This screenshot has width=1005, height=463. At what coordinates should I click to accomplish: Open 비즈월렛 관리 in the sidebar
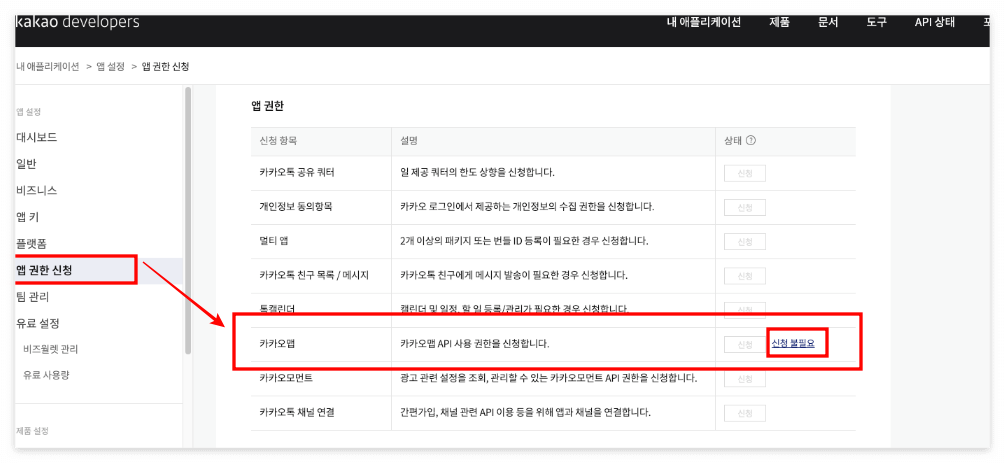(51, 349)
